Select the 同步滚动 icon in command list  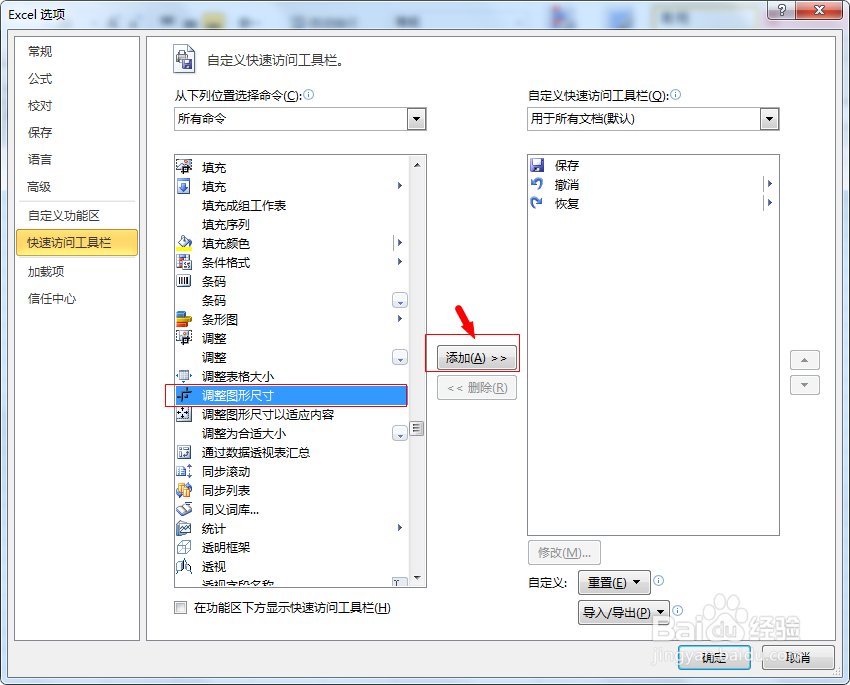[x=184, y=471]
